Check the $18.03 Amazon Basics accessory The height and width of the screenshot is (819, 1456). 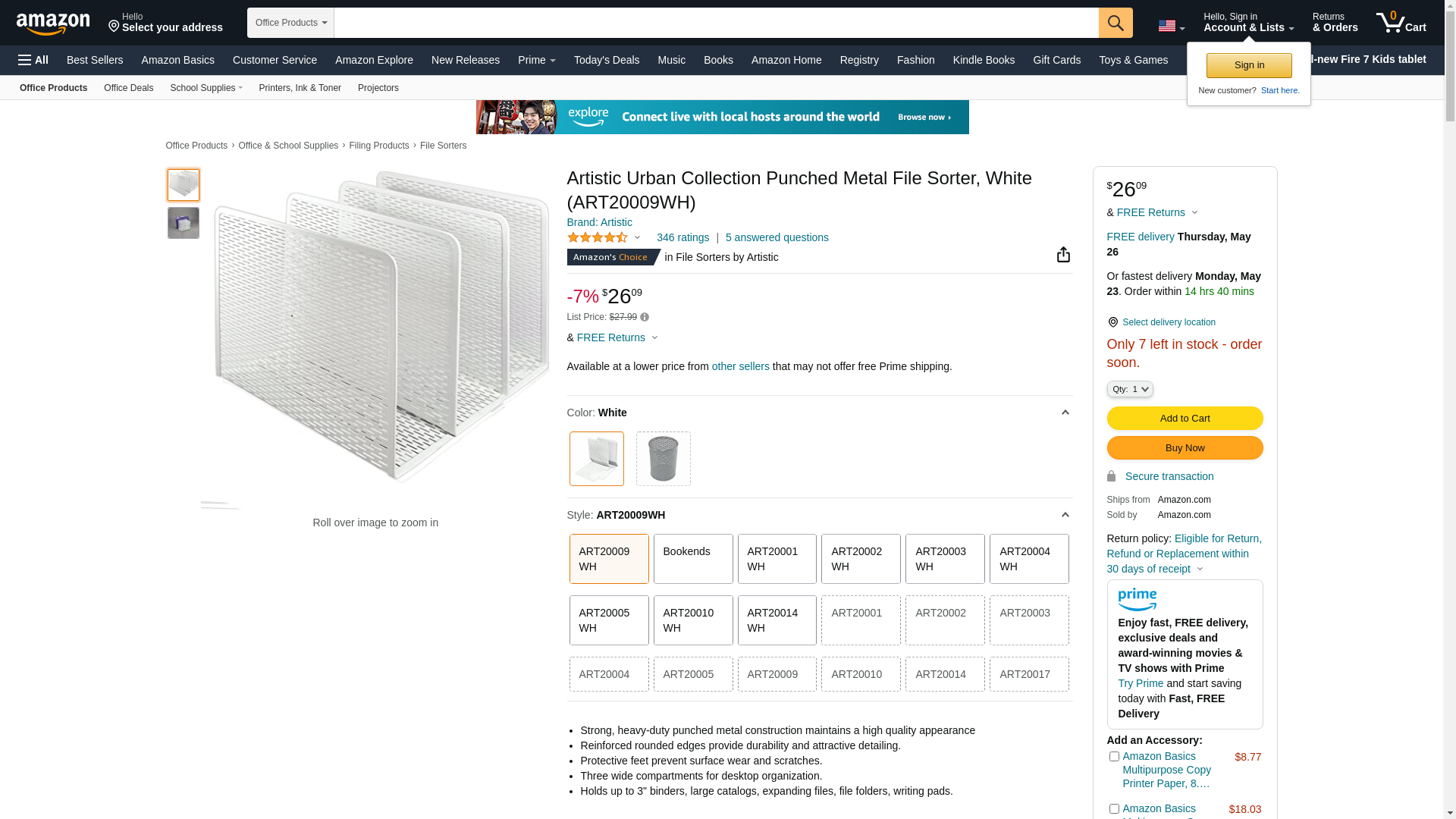pyautogui.click(x=1114, y=809)
